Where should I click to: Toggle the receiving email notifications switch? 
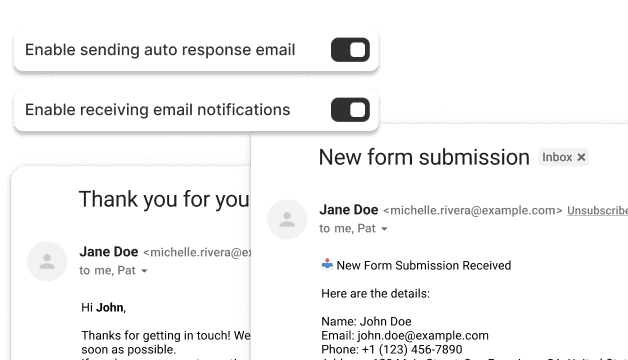coord(350,110)
